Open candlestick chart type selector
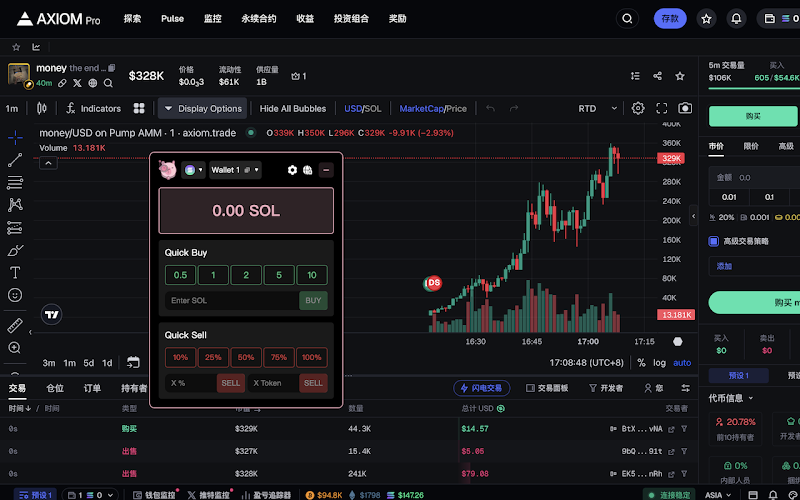Screen dimensions: 800x500 [x=42, y=108]
